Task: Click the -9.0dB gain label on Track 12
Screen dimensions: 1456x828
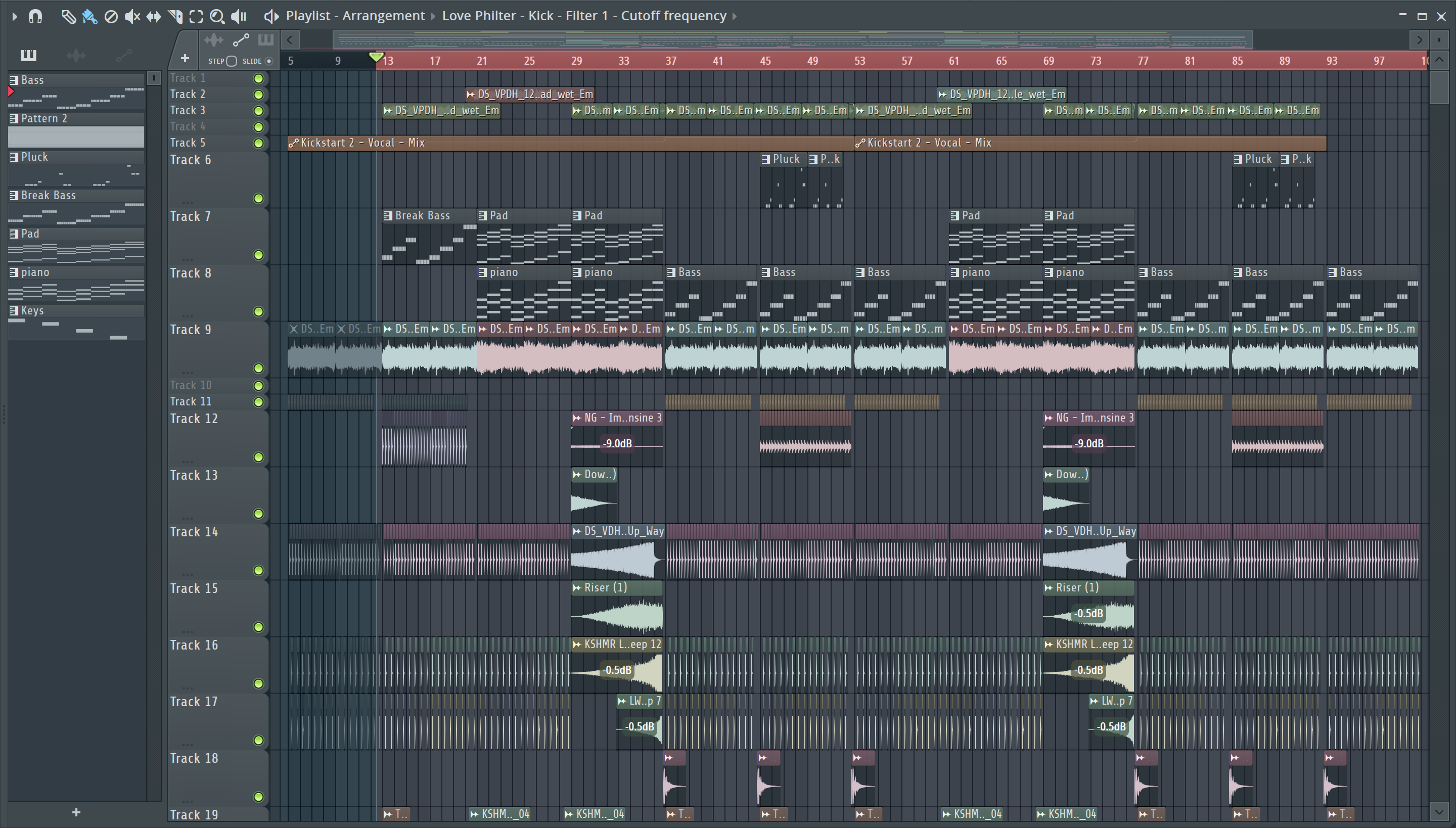Action: point(617,444)
